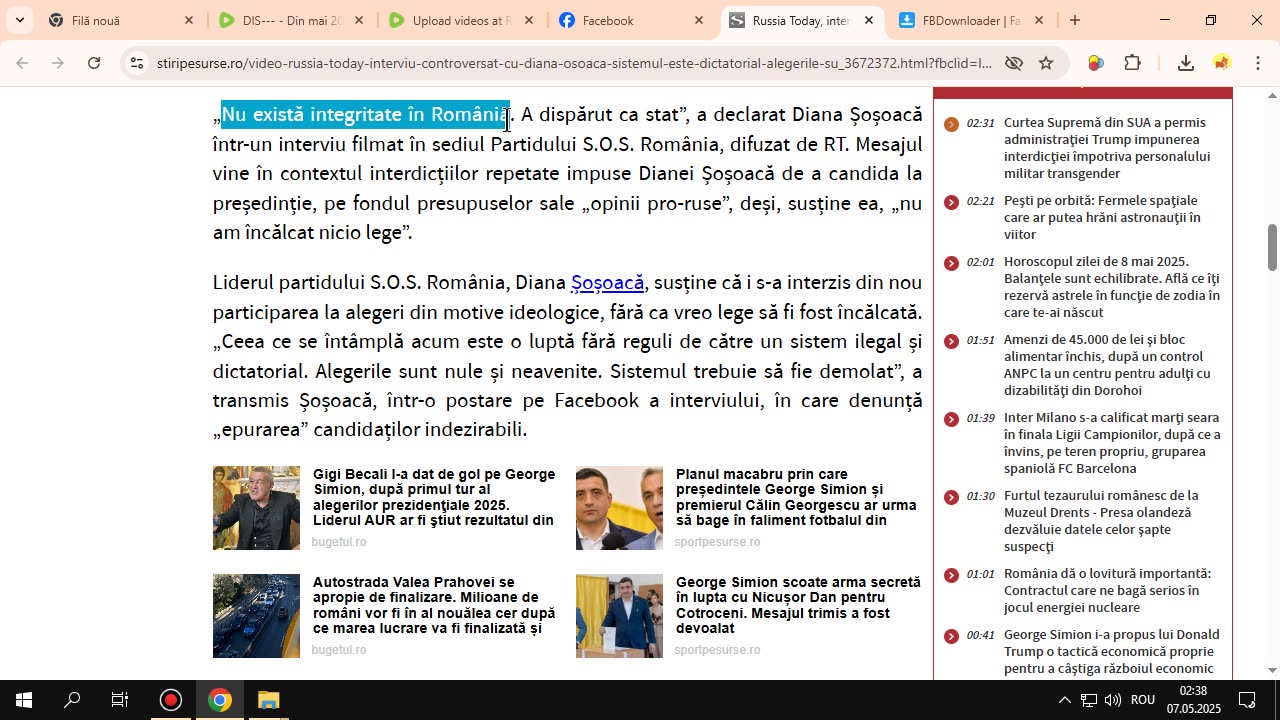Open network tray icon
1280x720 pixels.
tap(1089, 700)
